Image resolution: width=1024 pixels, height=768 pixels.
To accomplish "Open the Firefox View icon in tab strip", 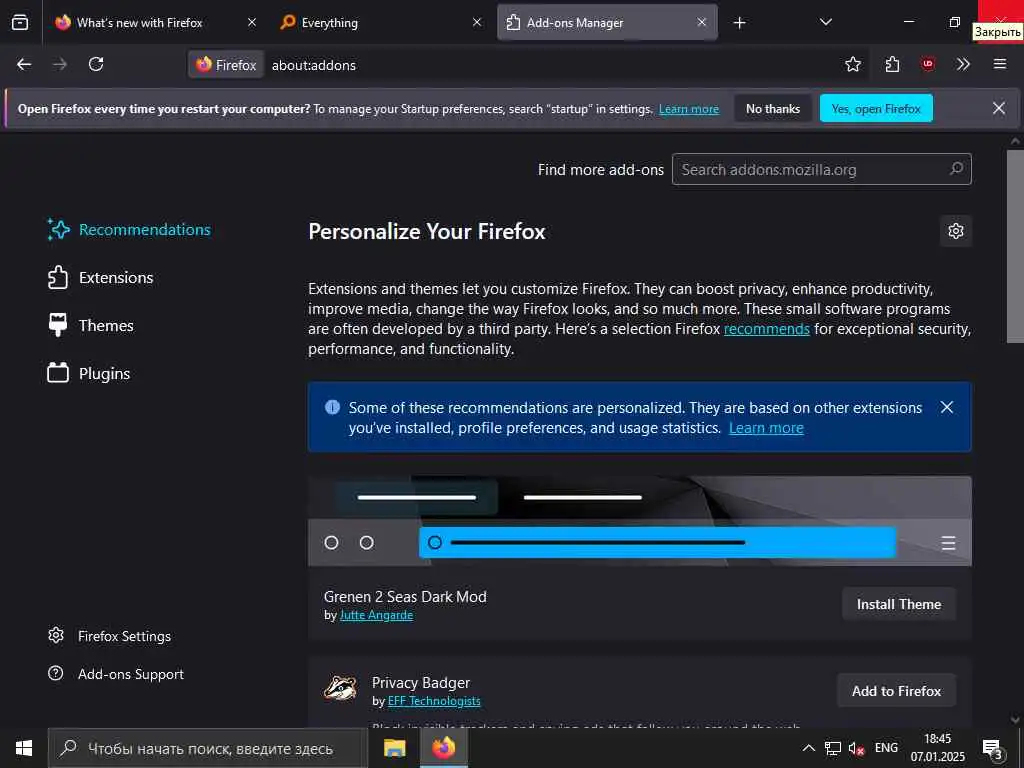I will pos(20,22).
